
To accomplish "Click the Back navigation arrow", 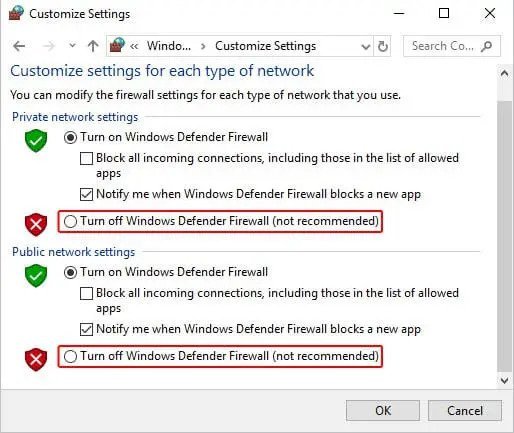I will tap(19, 46).
